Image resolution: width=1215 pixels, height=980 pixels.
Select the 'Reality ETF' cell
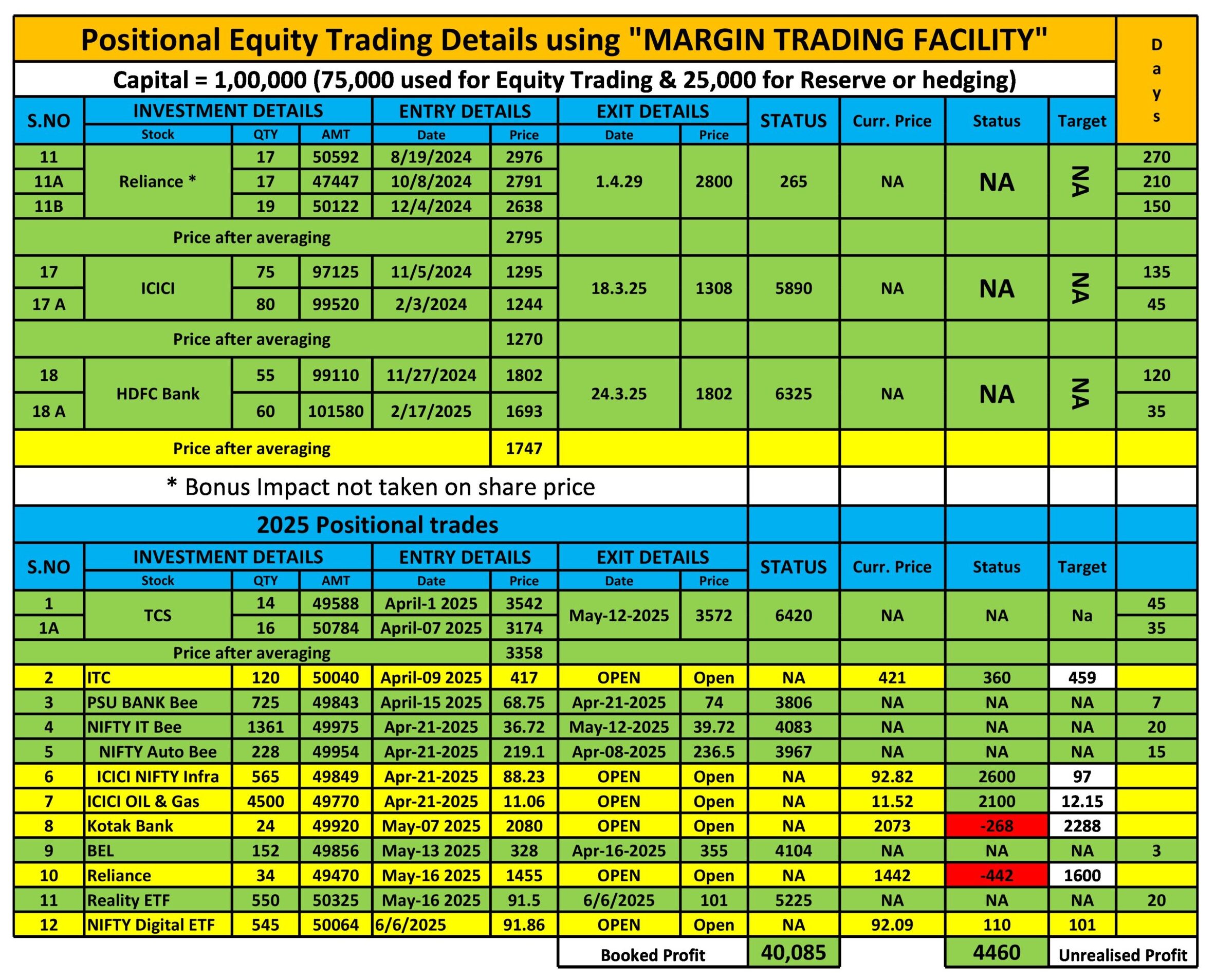[x=157, y=900]
